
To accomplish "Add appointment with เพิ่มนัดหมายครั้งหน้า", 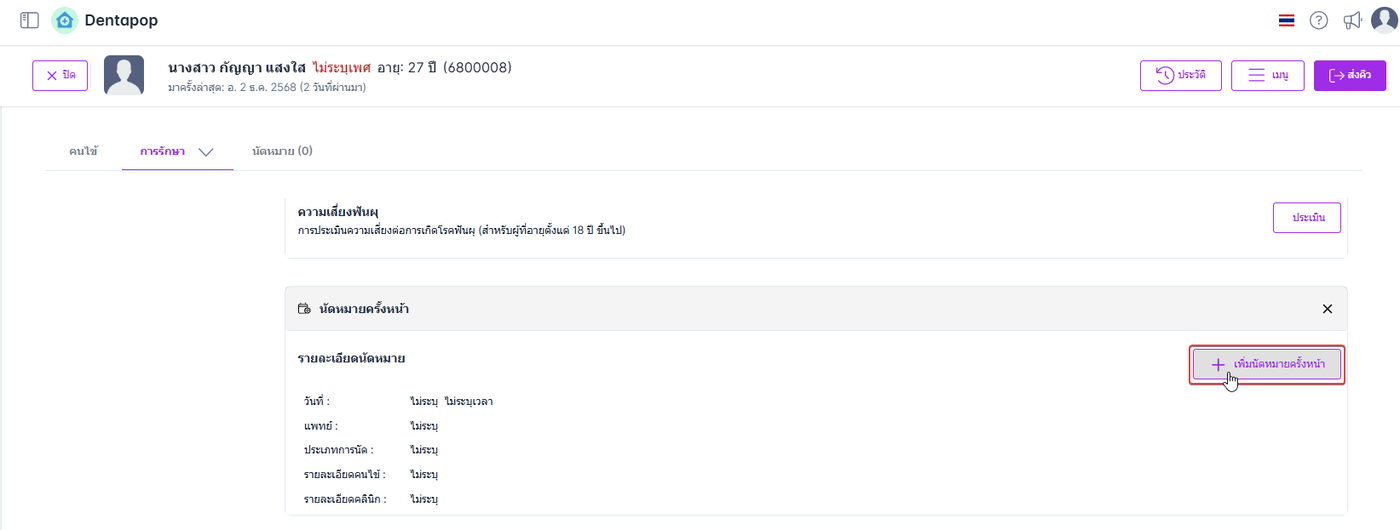I will coord(1267,365).
